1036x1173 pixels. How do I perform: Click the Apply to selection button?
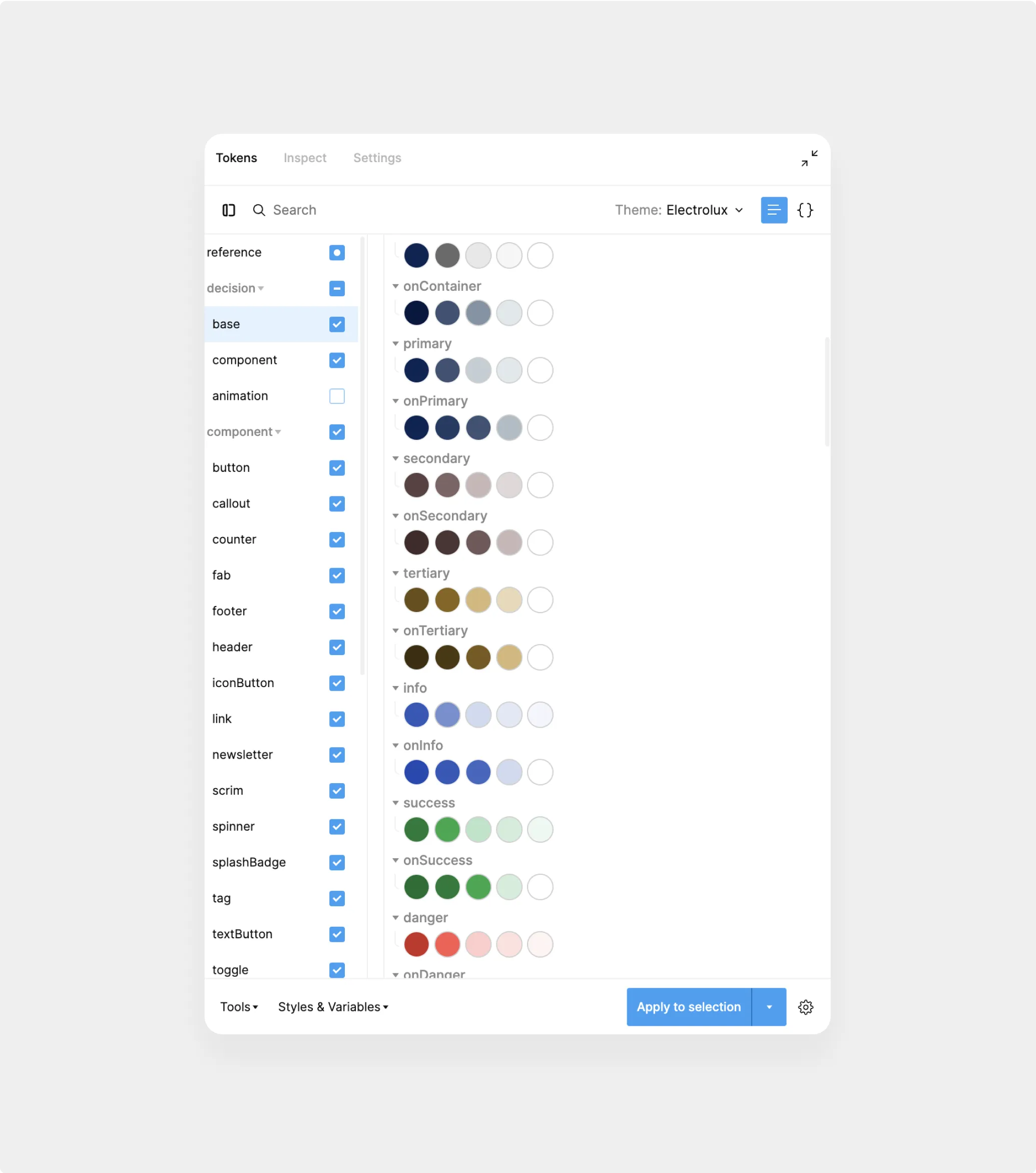pyautogui.click(x=688, y=1006)
